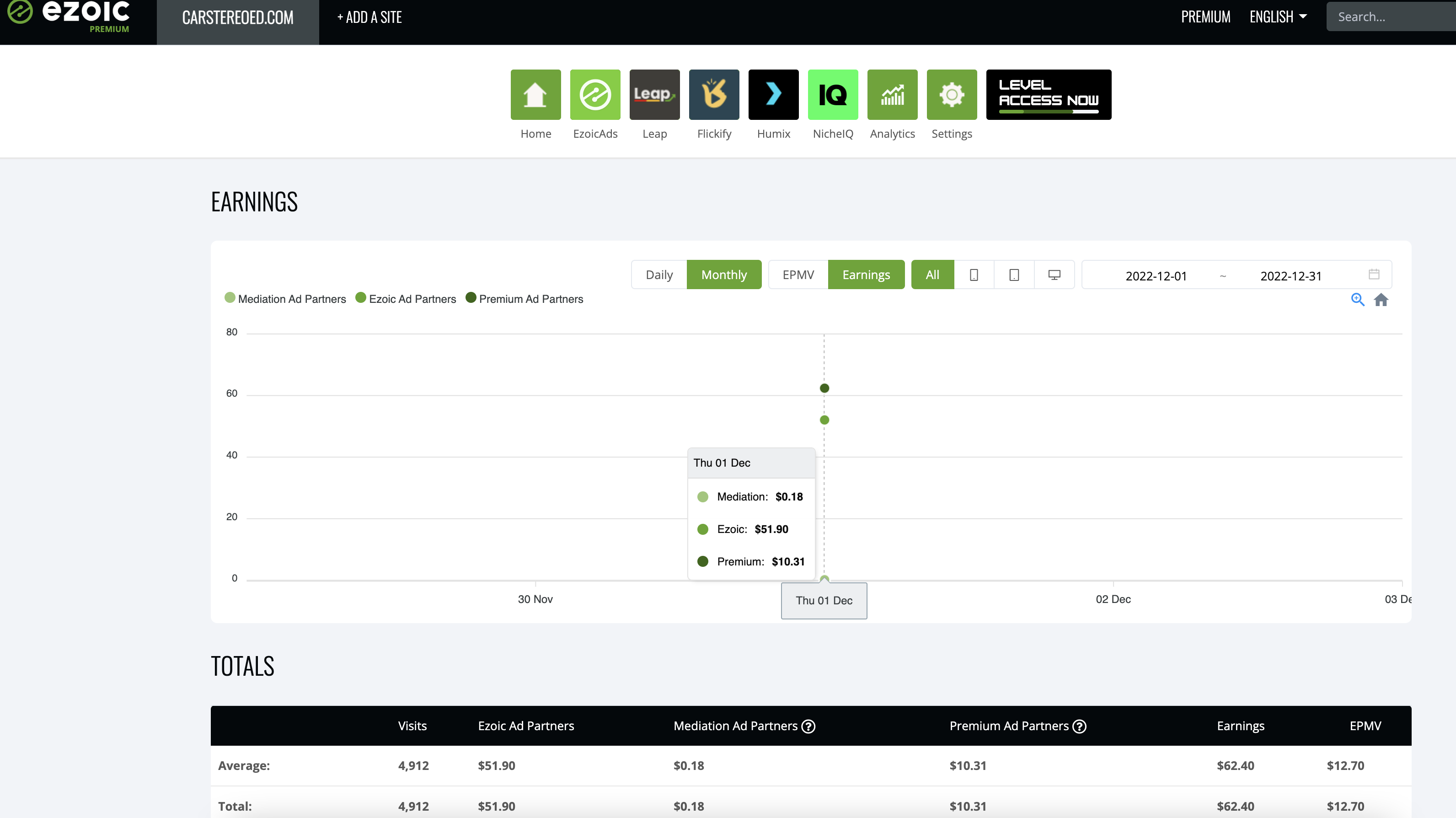Filter chart by desktop device
The height and width of the screenshot is (818, 1456).
tap(1054, 275)
